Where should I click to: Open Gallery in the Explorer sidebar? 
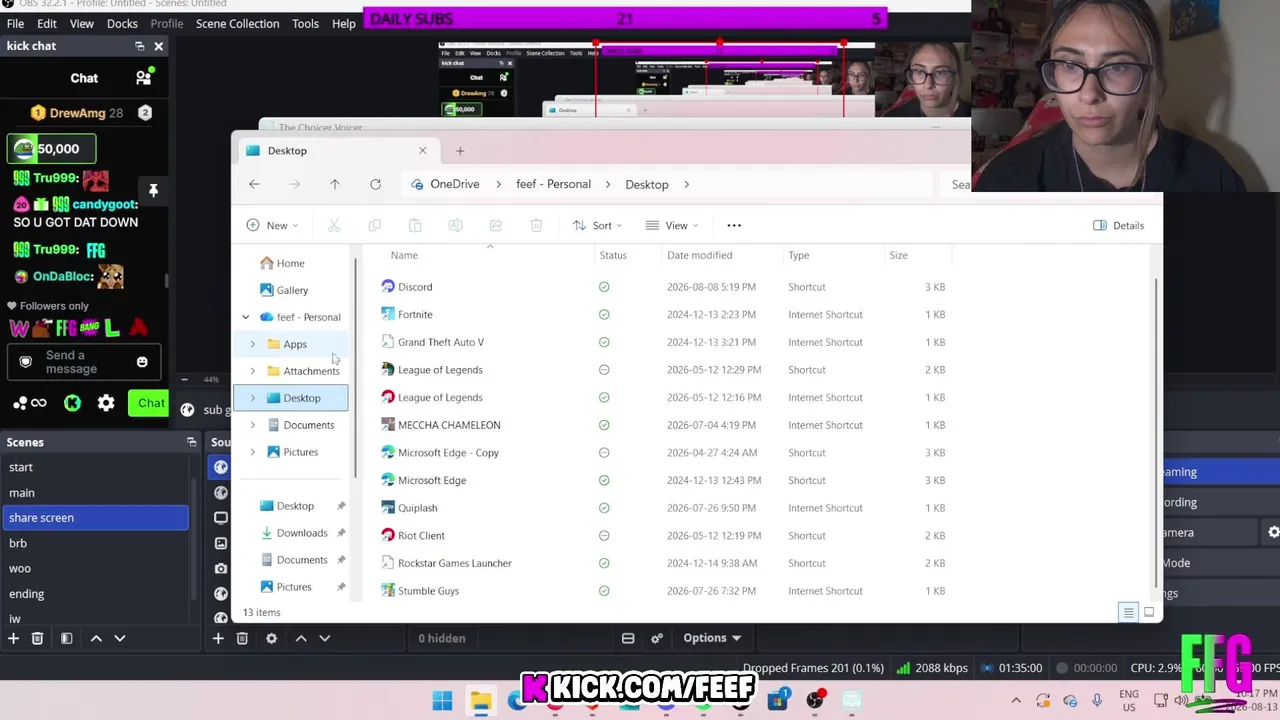(292, 290)
